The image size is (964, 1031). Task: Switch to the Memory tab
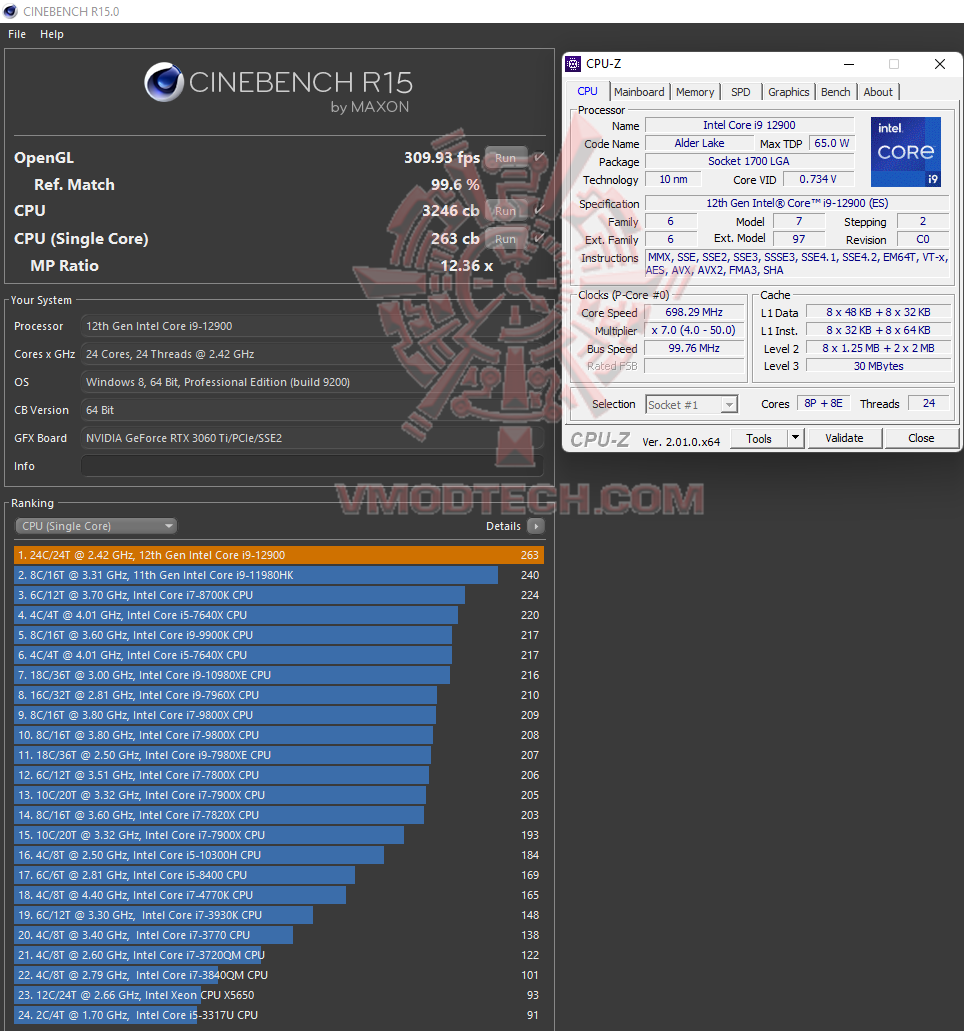point(695,92)
